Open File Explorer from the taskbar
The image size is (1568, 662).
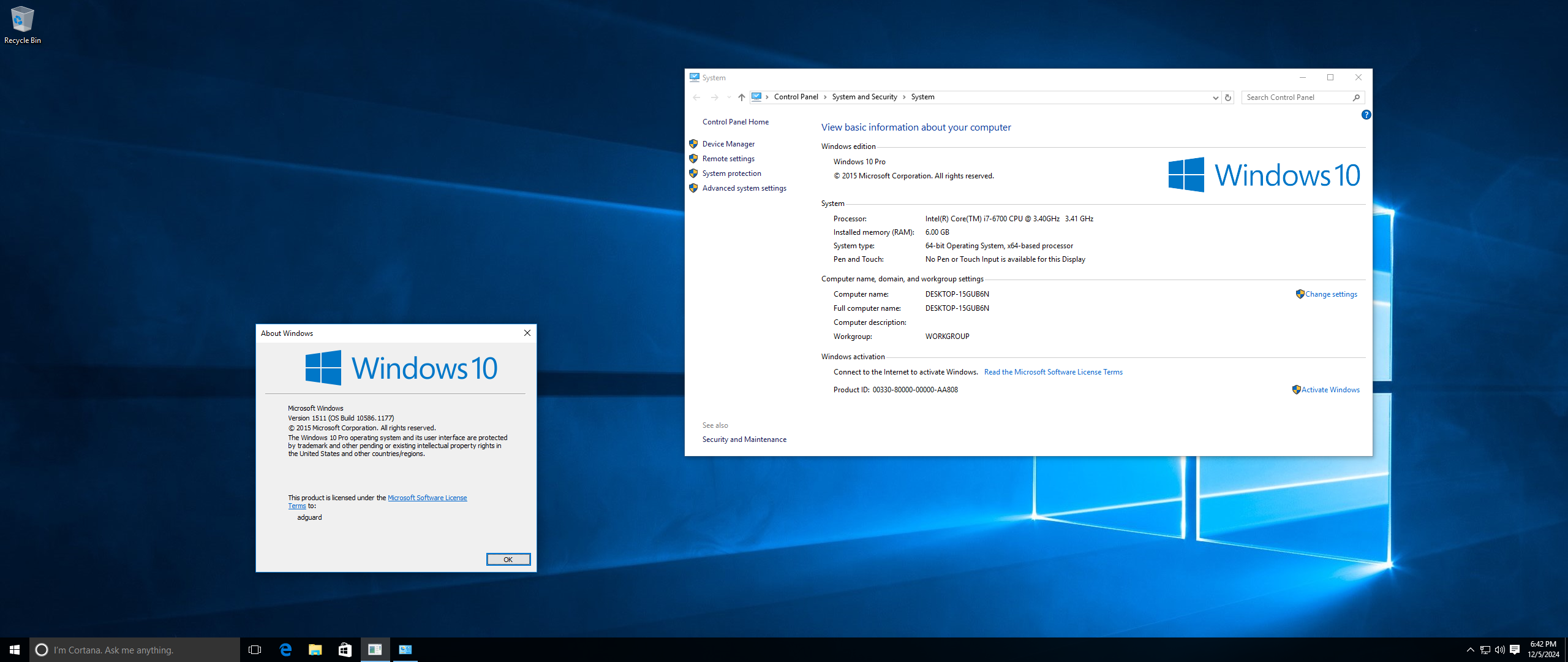pos(315,650)
